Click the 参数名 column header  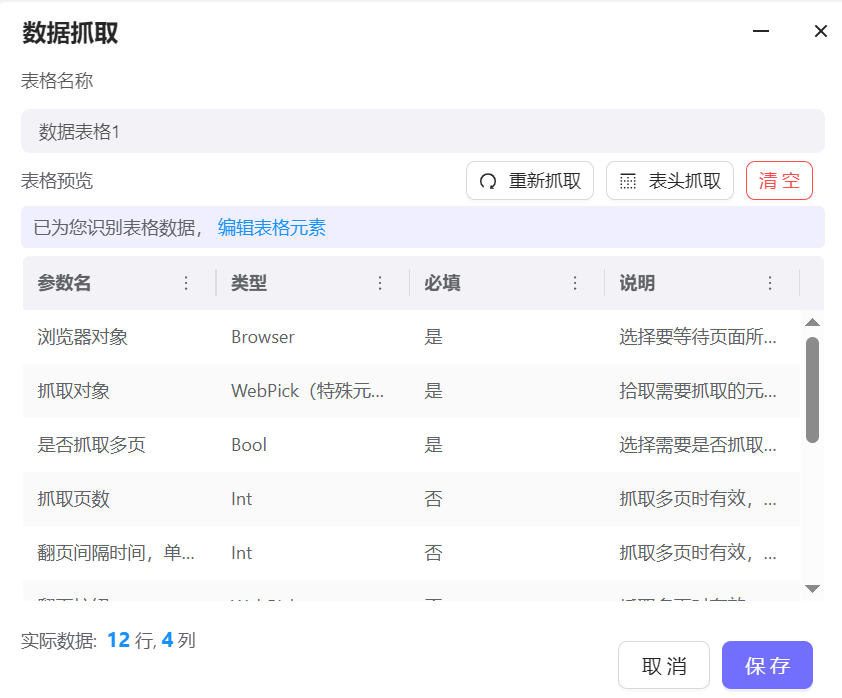65,283
